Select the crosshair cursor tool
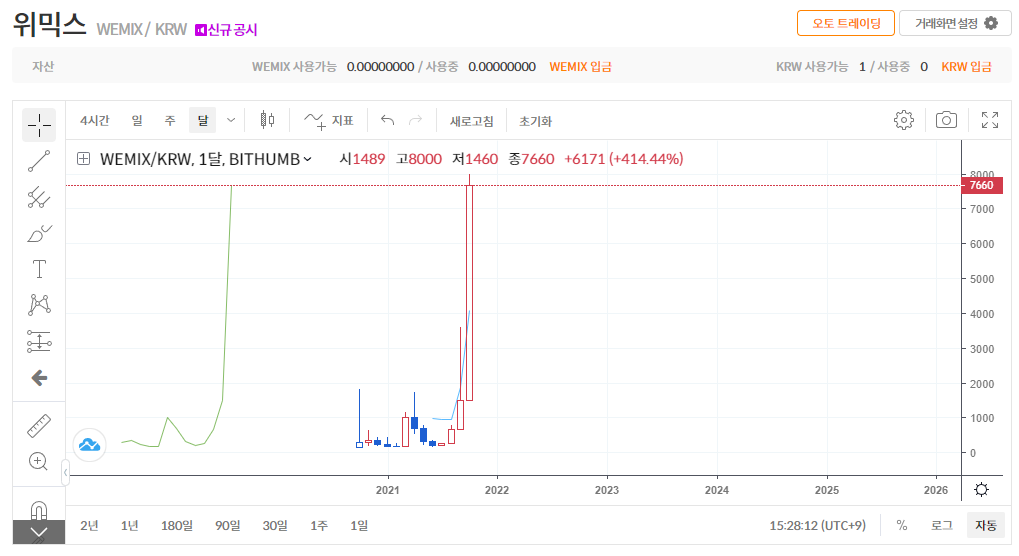The image size is (1019, 556). point(39,125)
